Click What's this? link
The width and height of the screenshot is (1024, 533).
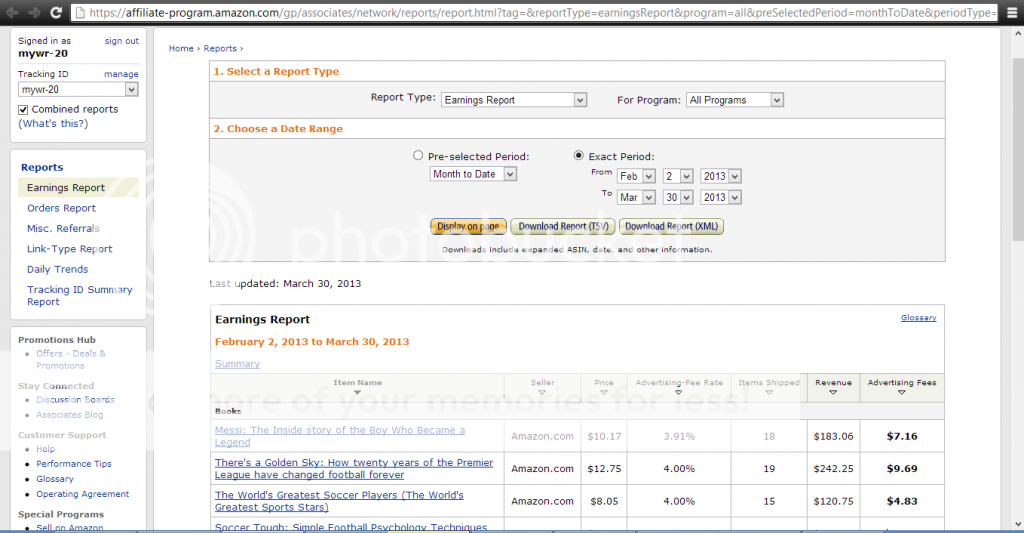pos(53,123)
